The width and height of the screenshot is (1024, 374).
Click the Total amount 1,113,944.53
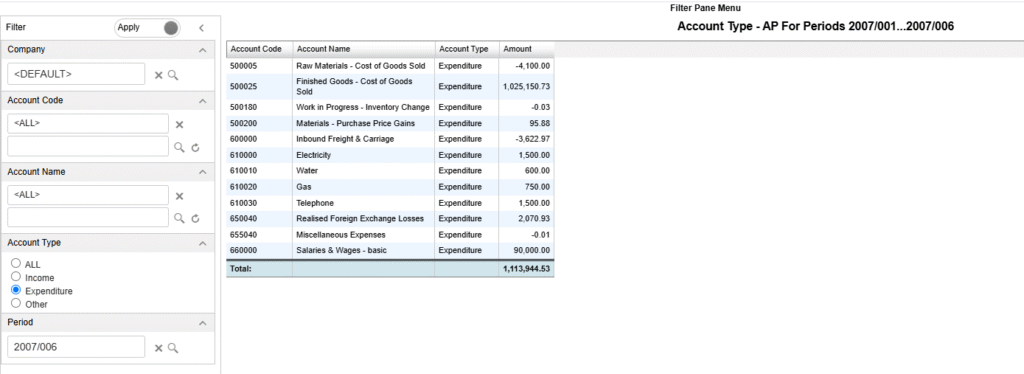(x=526, y=268)
